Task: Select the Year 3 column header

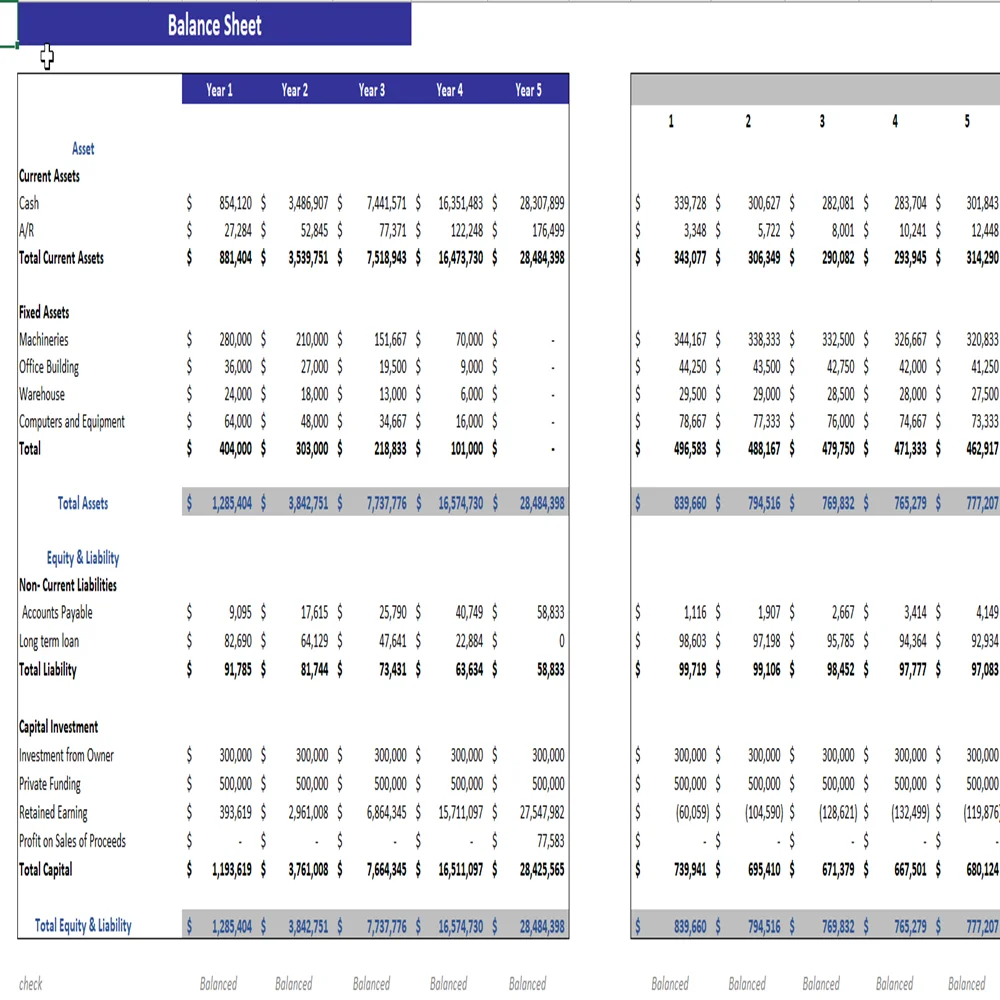Action: [371, 90]
